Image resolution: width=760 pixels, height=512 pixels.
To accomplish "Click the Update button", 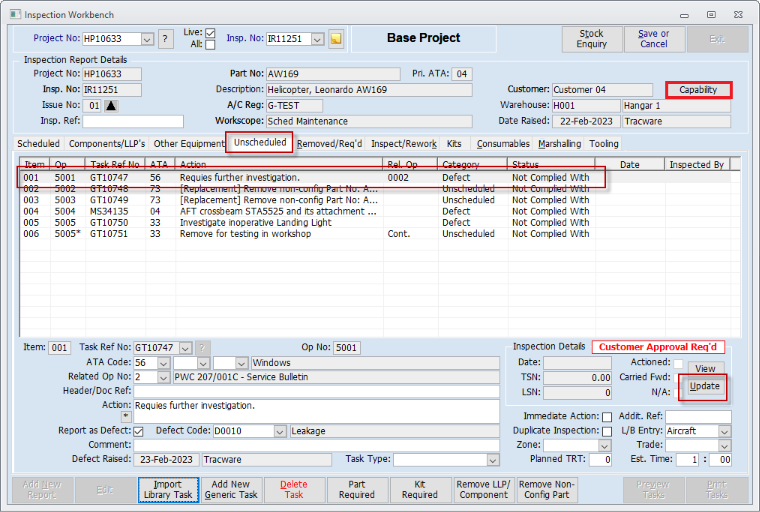I will 704,386.
